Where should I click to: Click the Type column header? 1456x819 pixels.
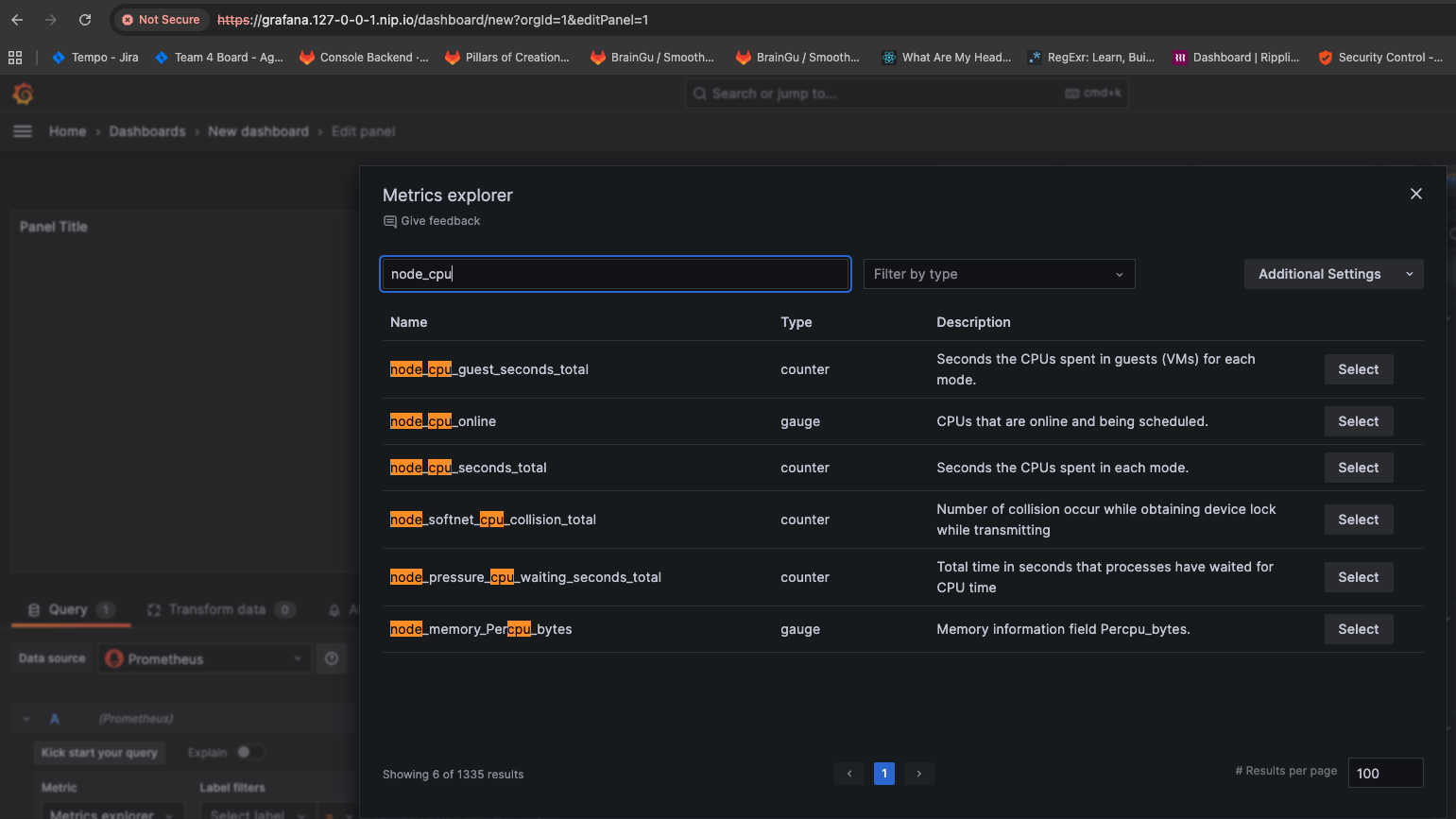[797, 322]
